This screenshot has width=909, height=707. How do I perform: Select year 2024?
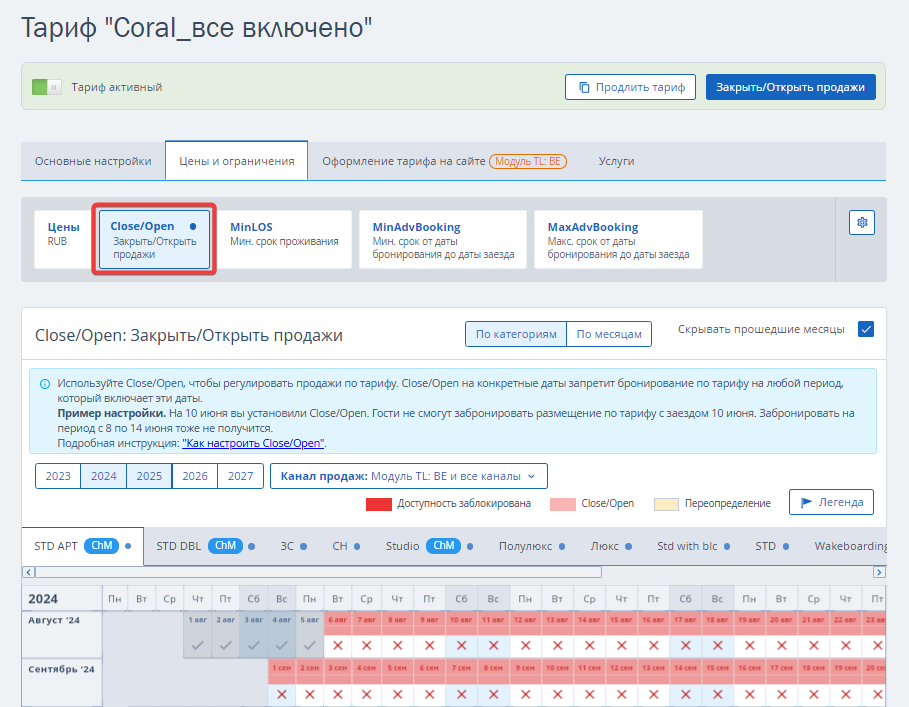pyautogui.click(x=104, y=476)
